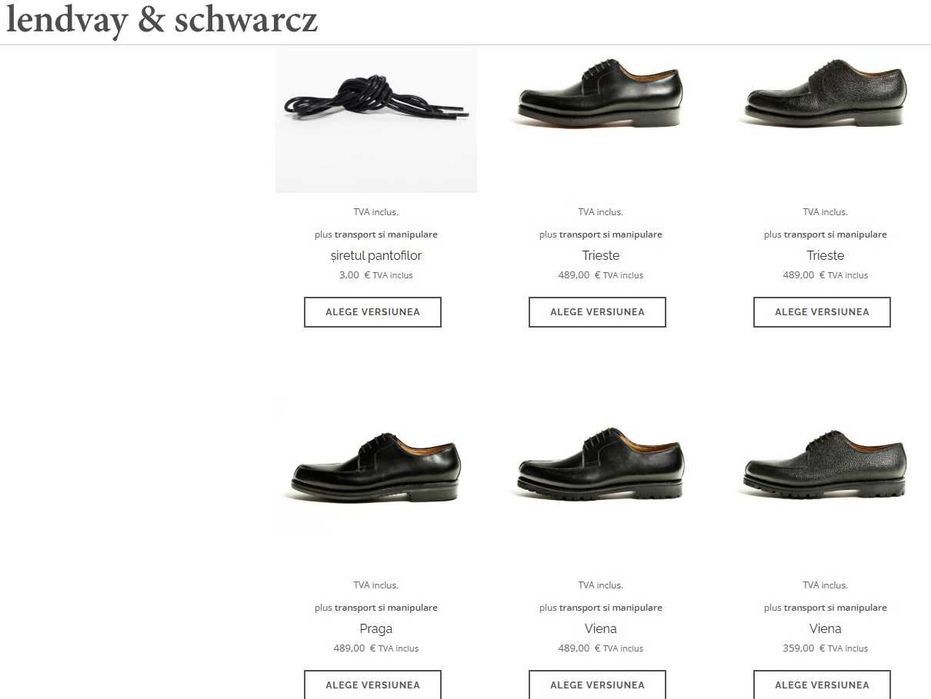View the black shoelaces product image
This screenshot has width=931, height=699.
pyautogui.click(x=376, y=119)
